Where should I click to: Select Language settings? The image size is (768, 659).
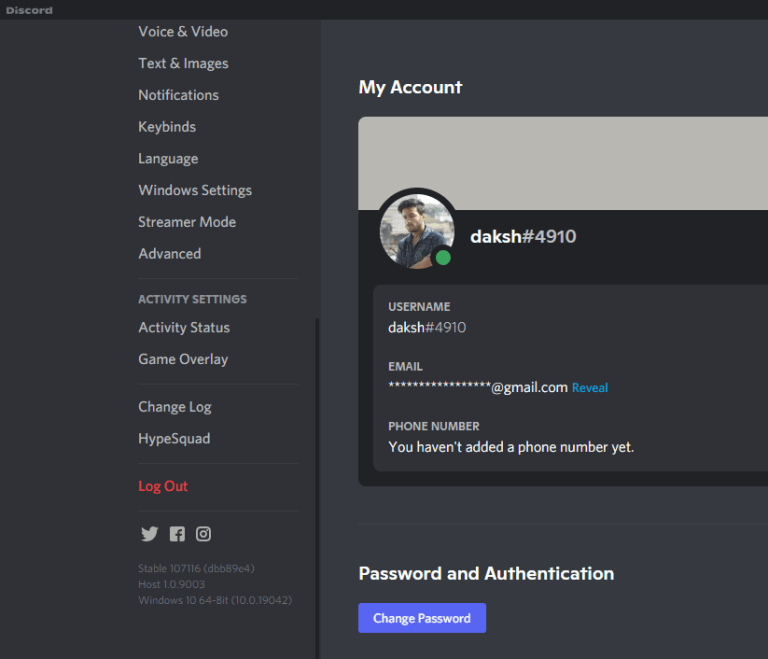[168, 159]
